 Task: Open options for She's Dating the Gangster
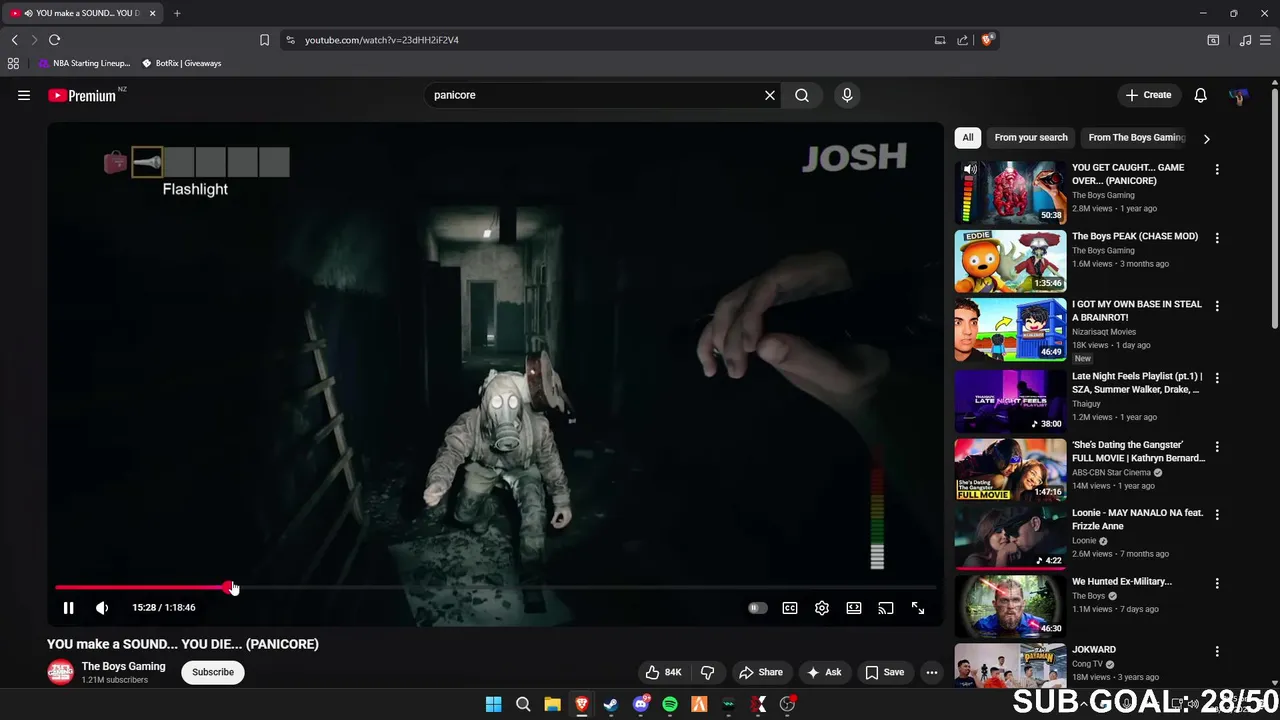click(x=1217, y=447)
